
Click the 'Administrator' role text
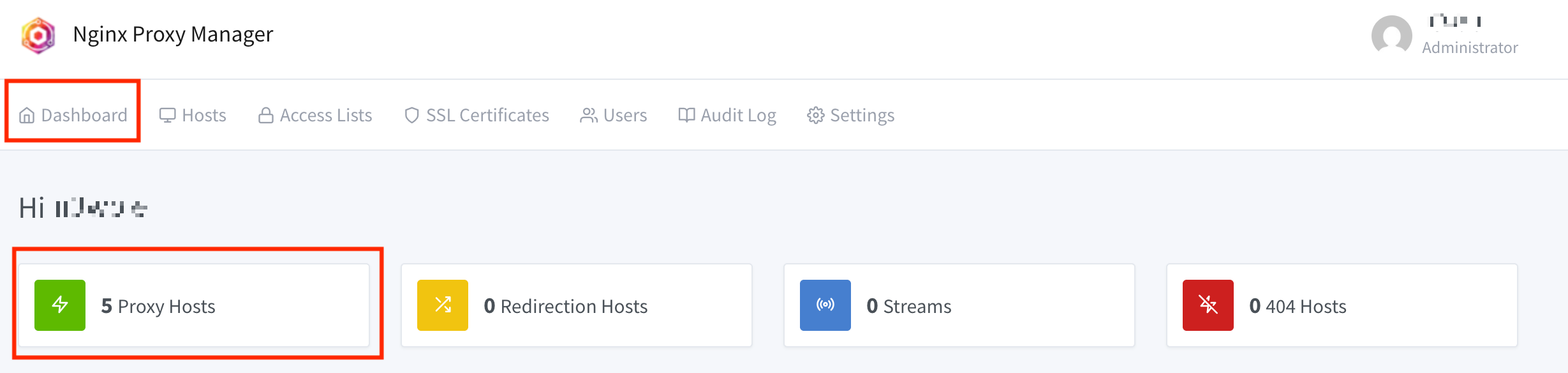point(1470,48)
